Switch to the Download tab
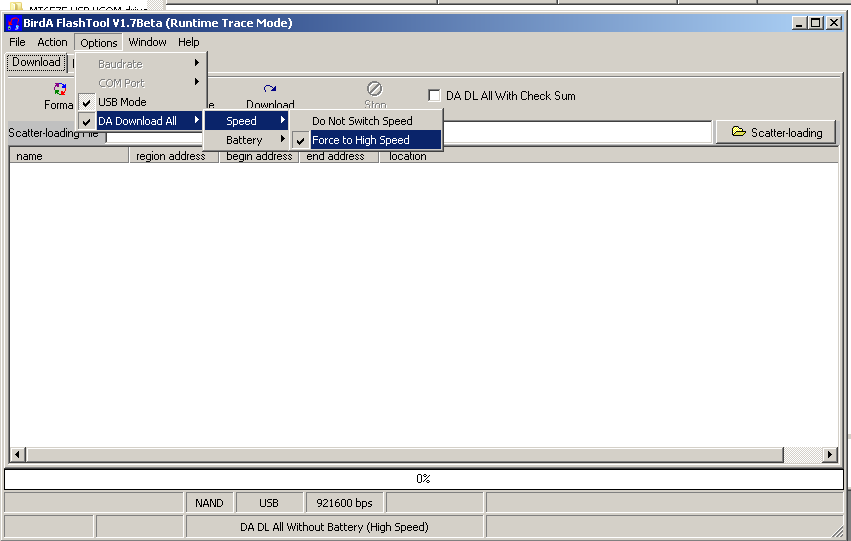This screenshot has width=851, height=541. click(36, 62)
